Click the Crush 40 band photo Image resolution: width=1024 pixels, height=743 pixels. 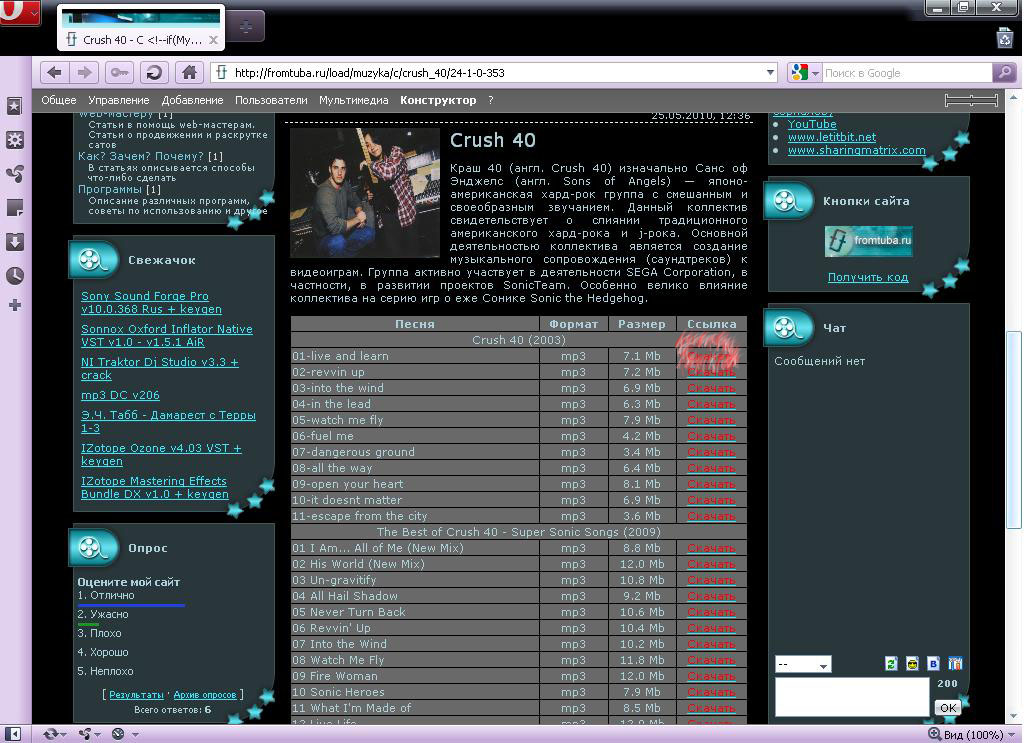pos(365,193)
